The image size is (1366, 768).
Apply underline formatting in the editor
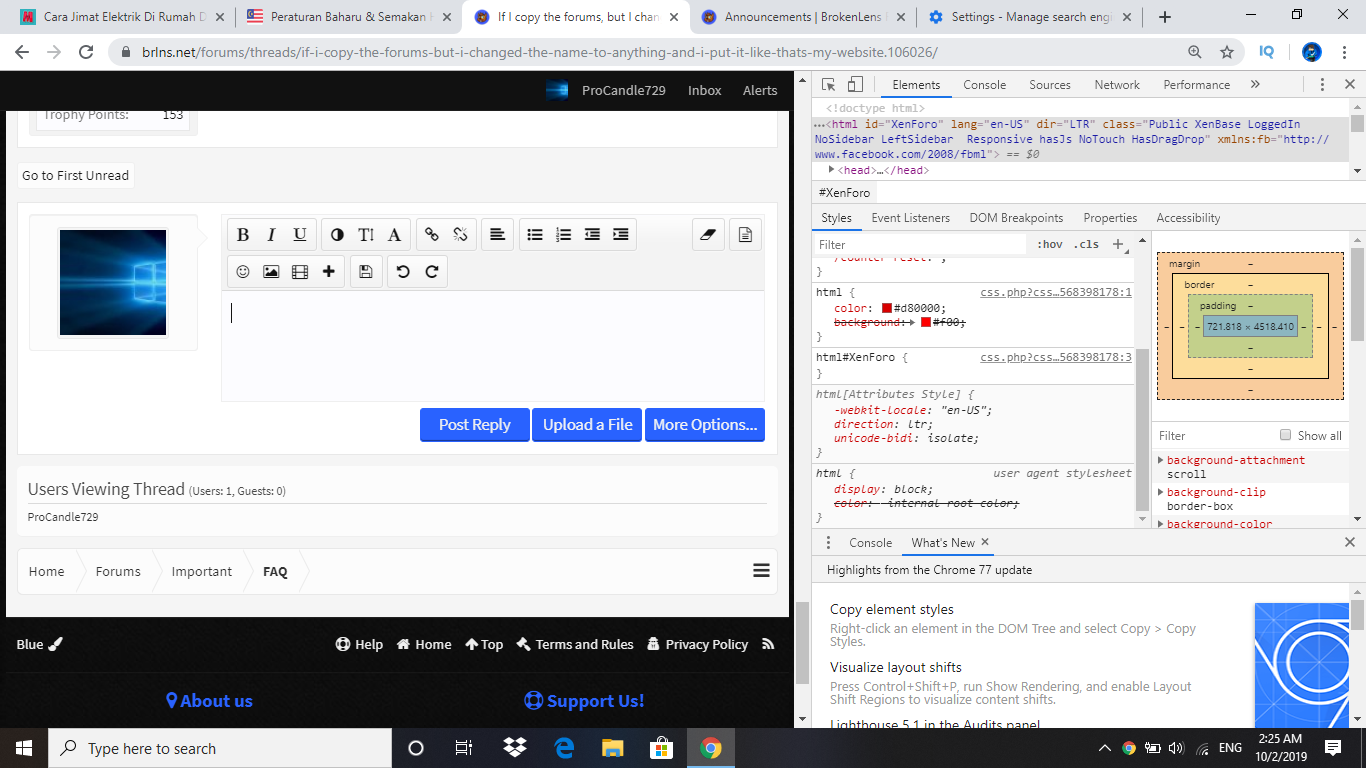click(300, 235)
